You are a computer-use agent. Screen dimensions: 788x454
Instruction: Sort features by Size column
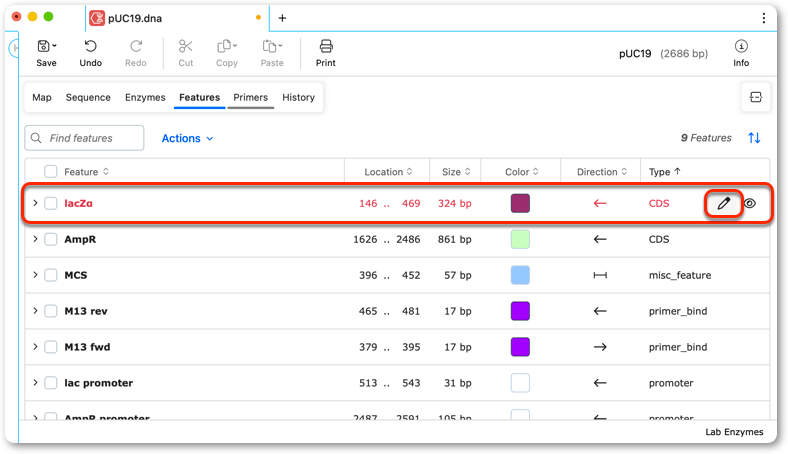click(456, 172)
